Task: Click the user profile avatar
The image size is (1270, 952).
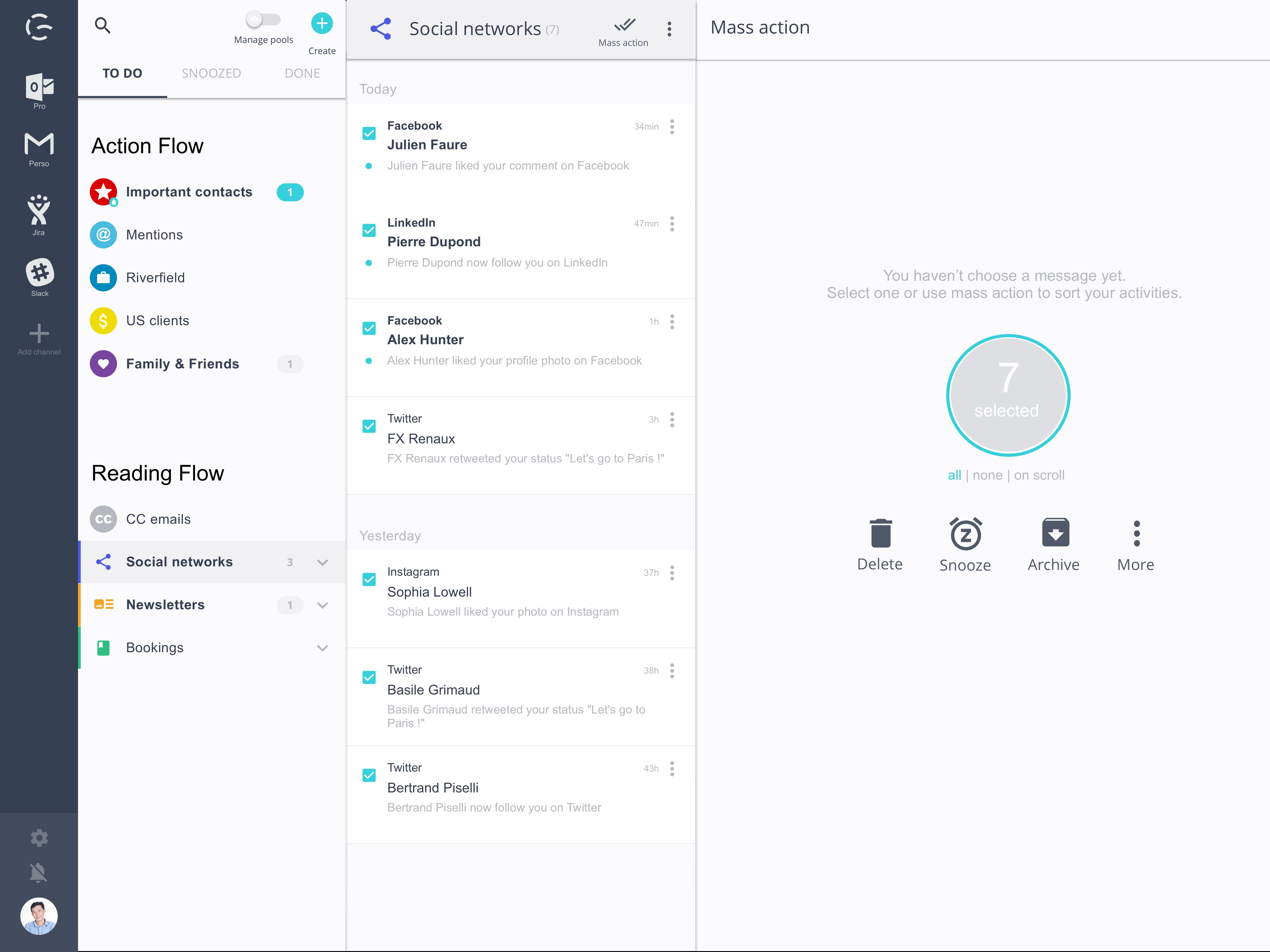Action: 38,916
